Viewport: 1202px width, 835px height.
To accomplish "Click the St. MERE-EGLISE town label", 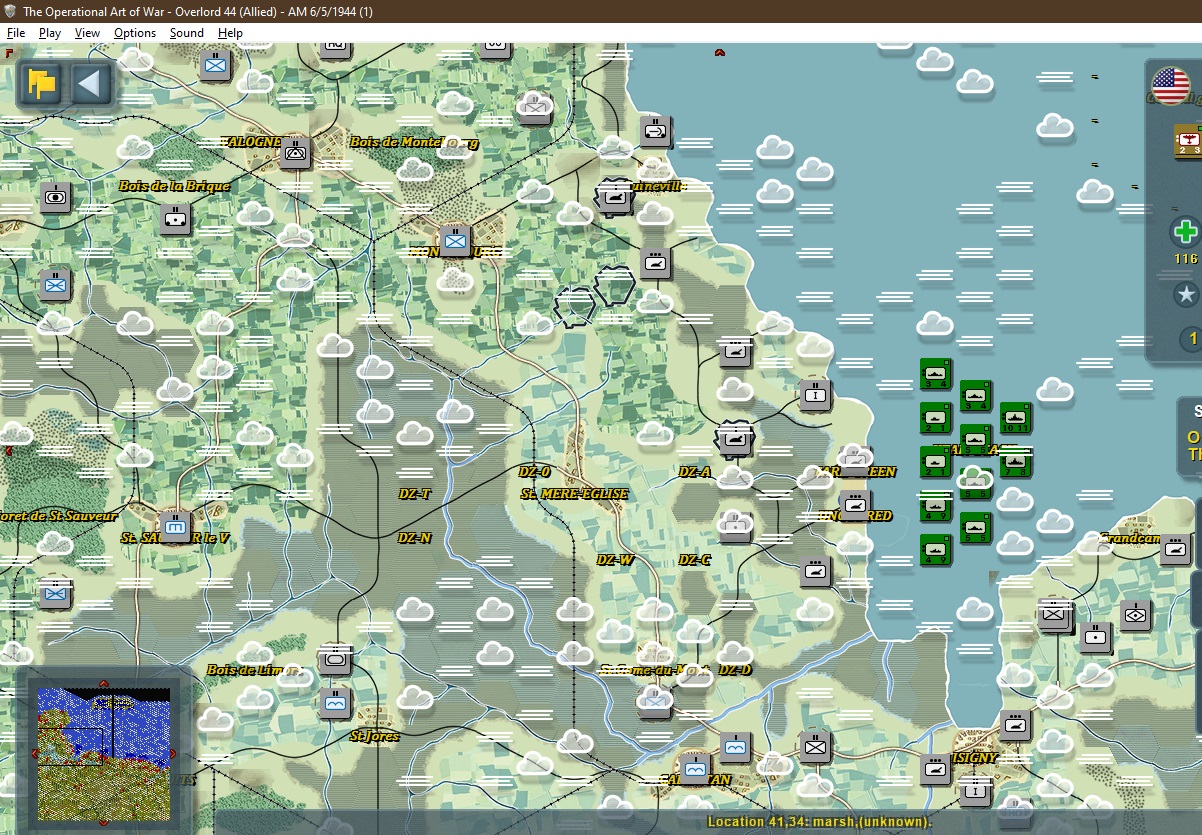I will [574, 494].
